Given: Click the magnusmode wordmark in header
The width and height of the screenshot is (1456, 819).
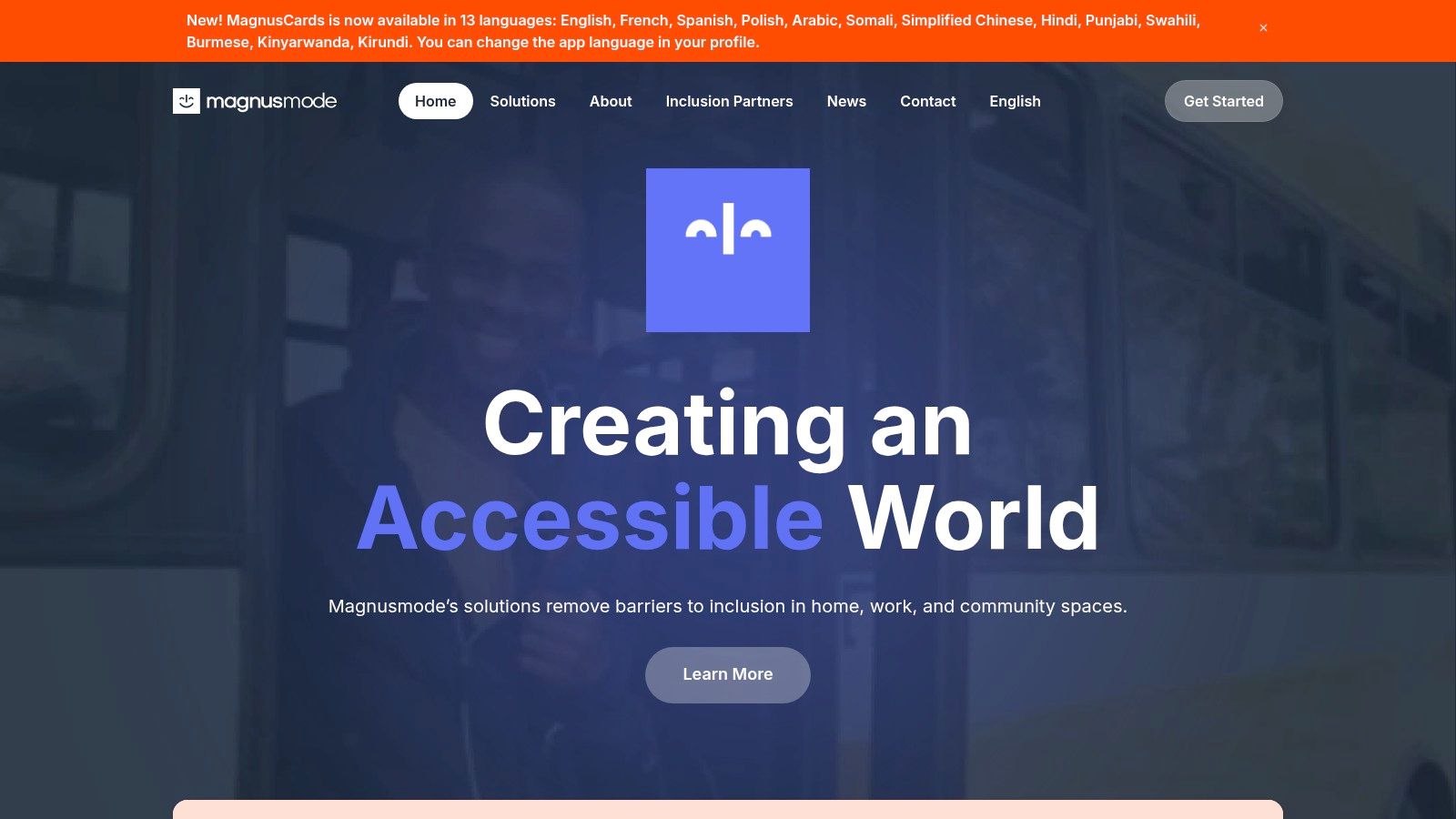Looking at the screenshot, I should [x=271, y=101].
